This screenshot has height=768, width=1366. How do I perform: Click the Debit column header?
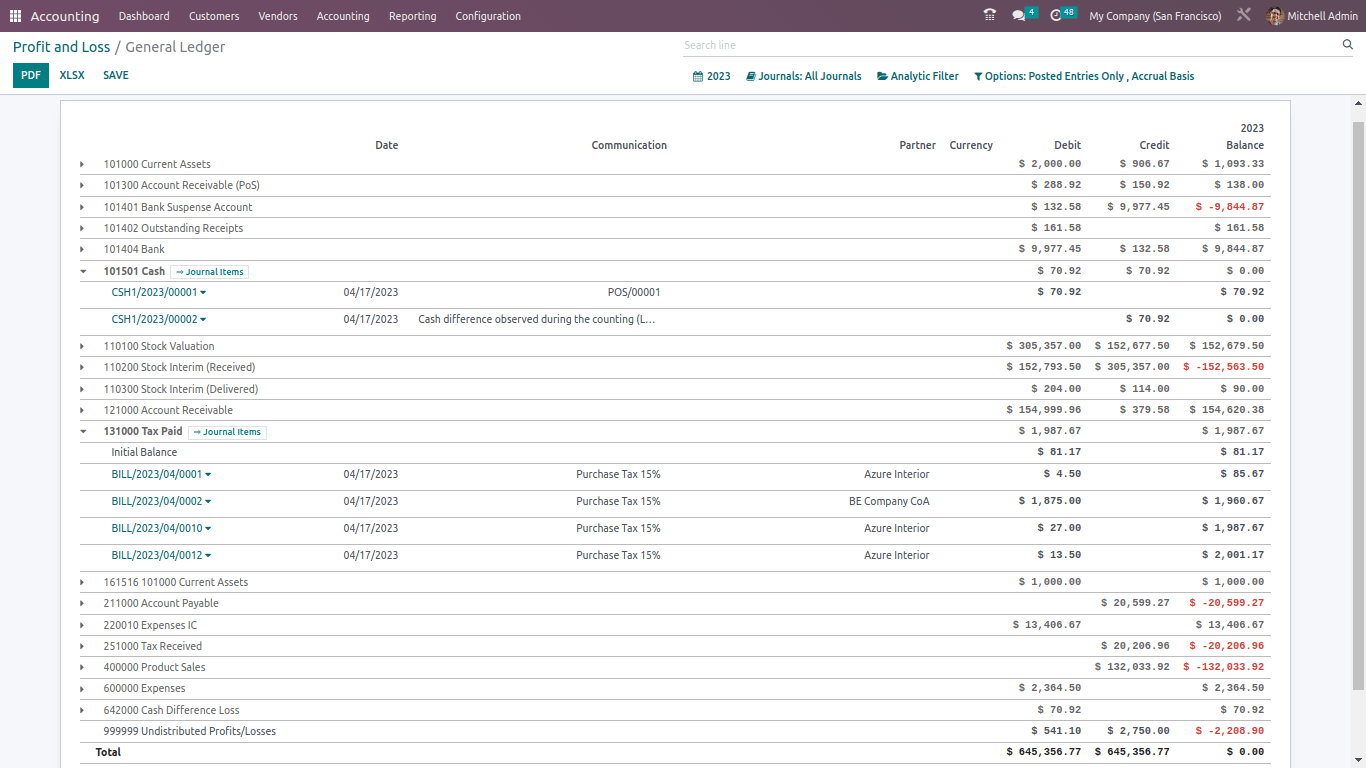[x=1067, y=145]
